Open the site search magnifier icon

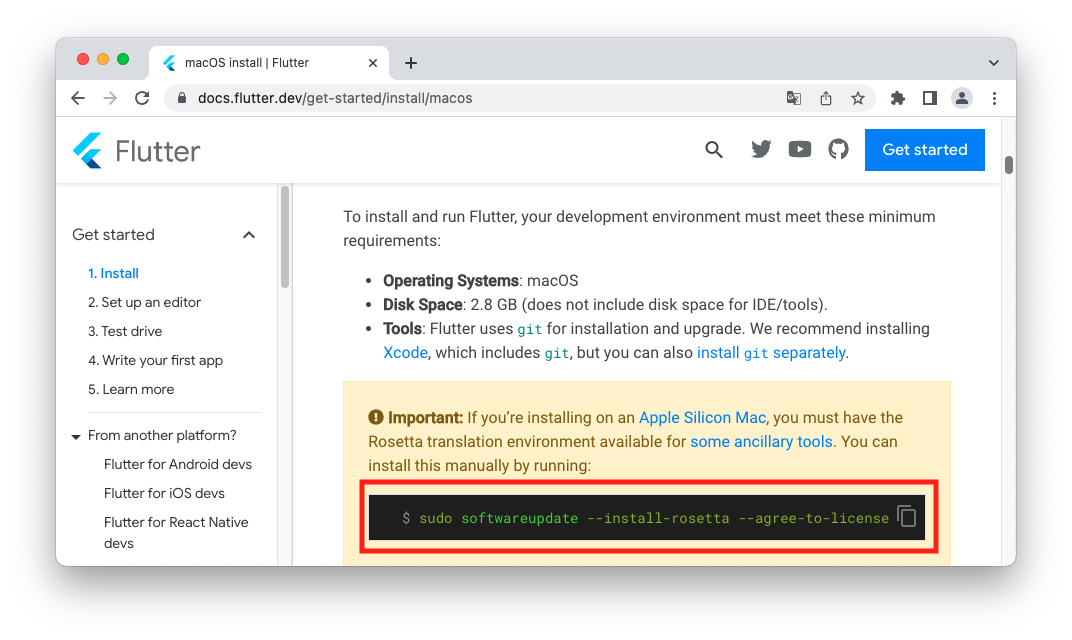[714, 150]
